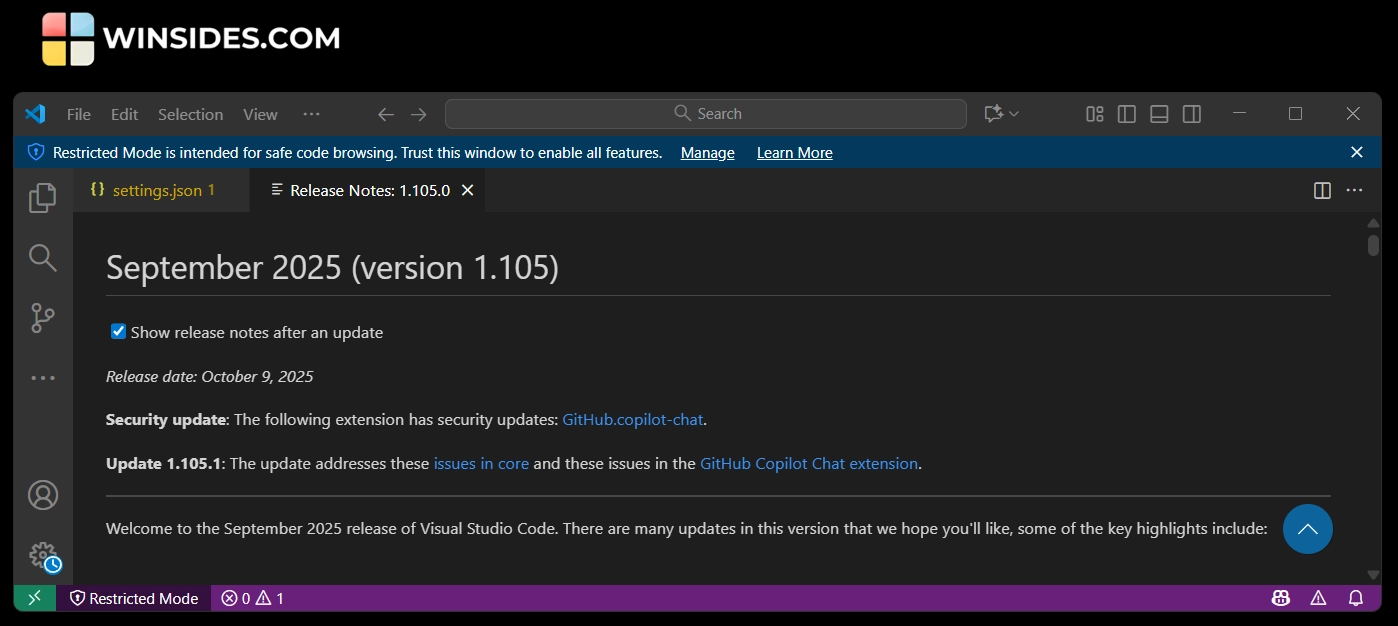Expand the hidden menu bar items ellipsis

tap(311, 114)
